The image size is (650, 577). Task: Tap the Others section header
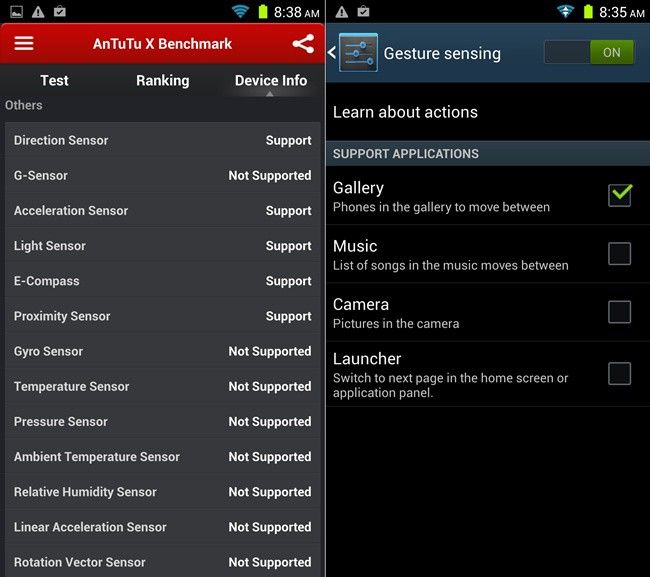click(24, 105)
